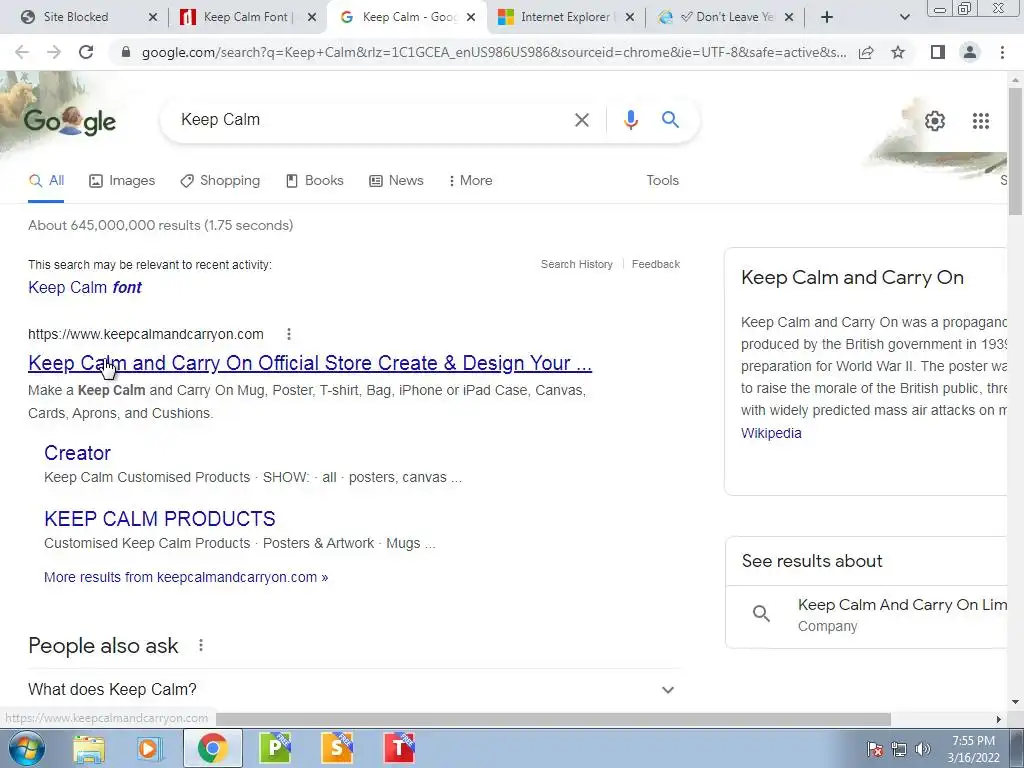Open the Windows Start menu

point(26,748)
